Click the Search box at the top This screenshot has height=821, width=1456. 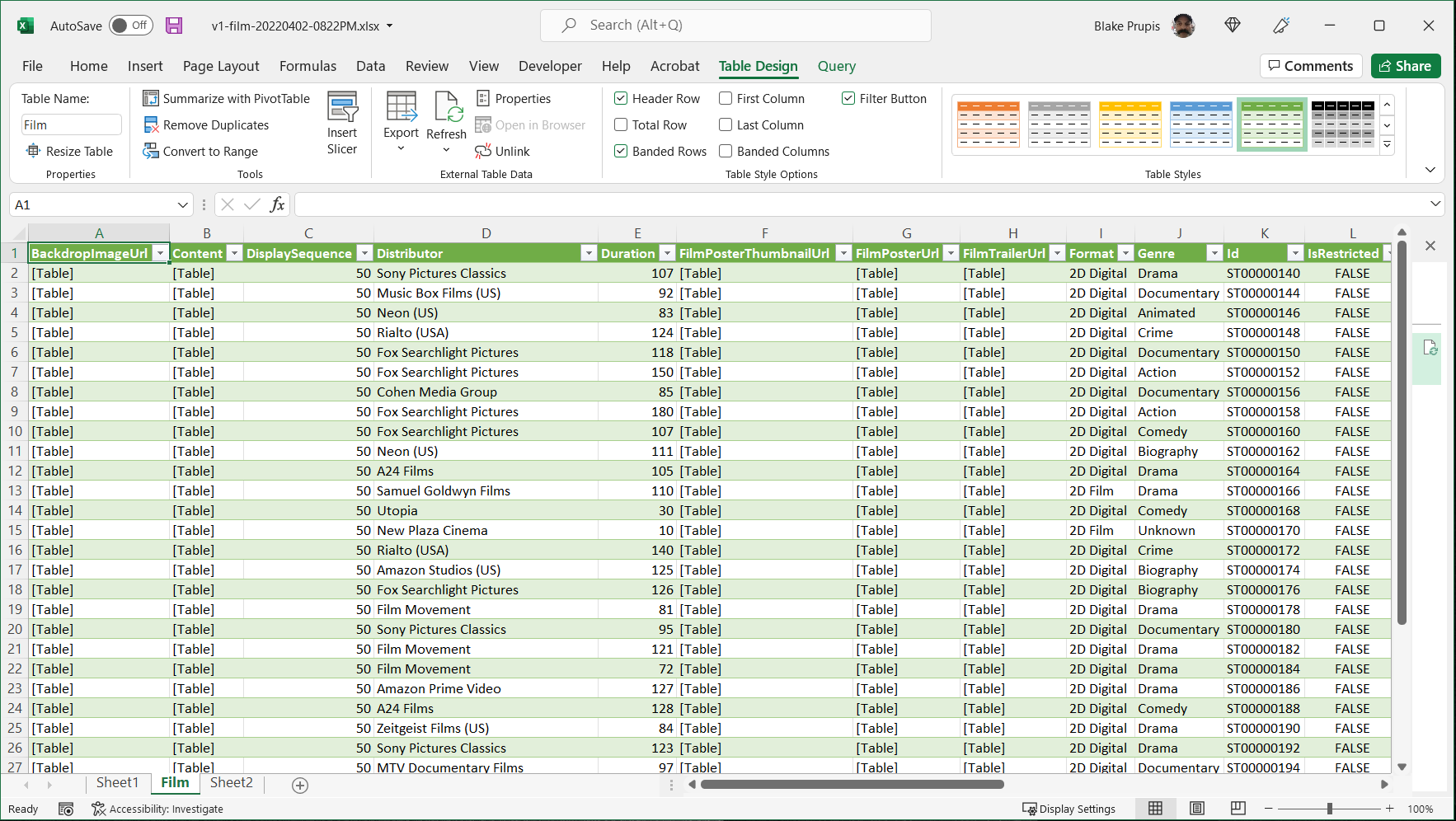coord(735,26)
